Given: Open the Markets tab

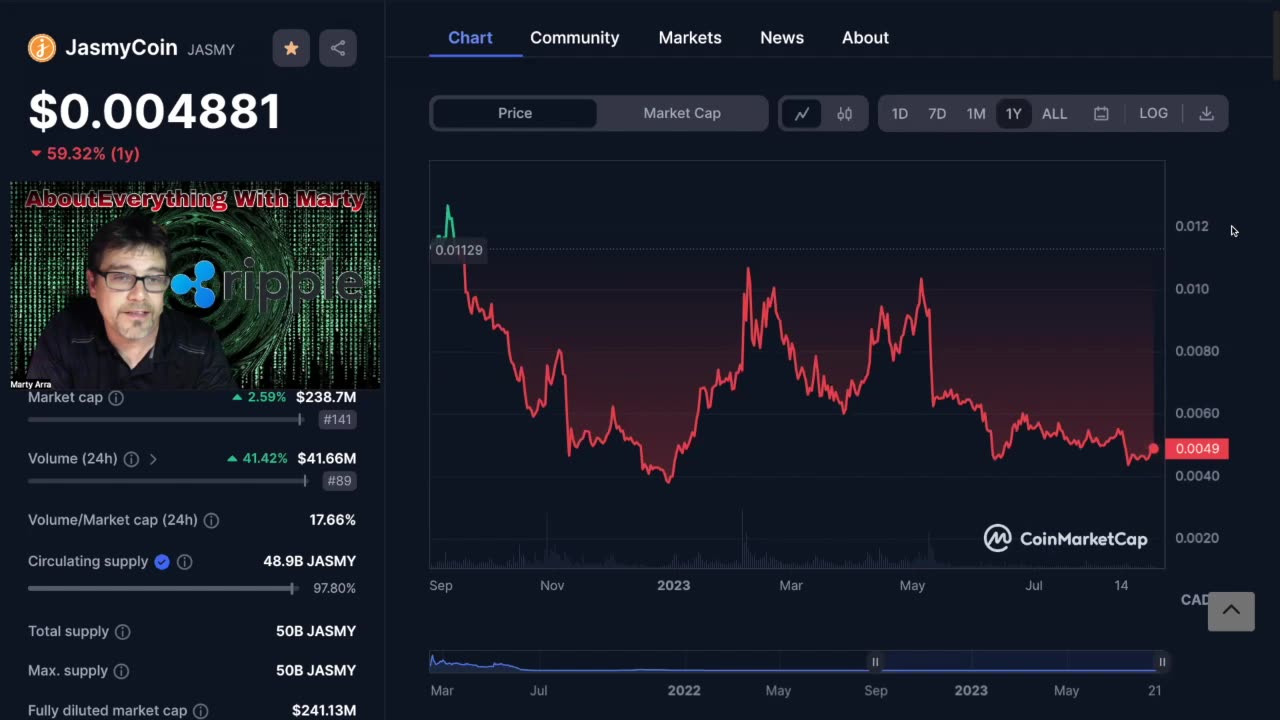Looking at the screenshot, I should tap(690, 38).
